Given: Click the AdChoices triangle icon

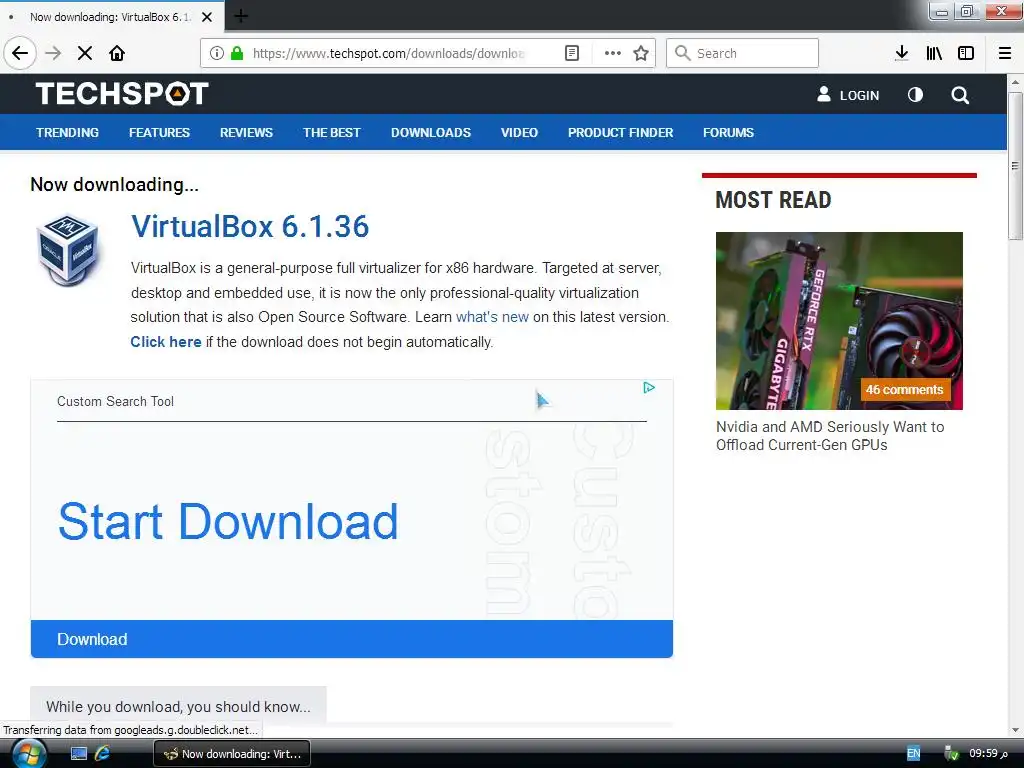Looking at the screenshot, I should 648,388.
